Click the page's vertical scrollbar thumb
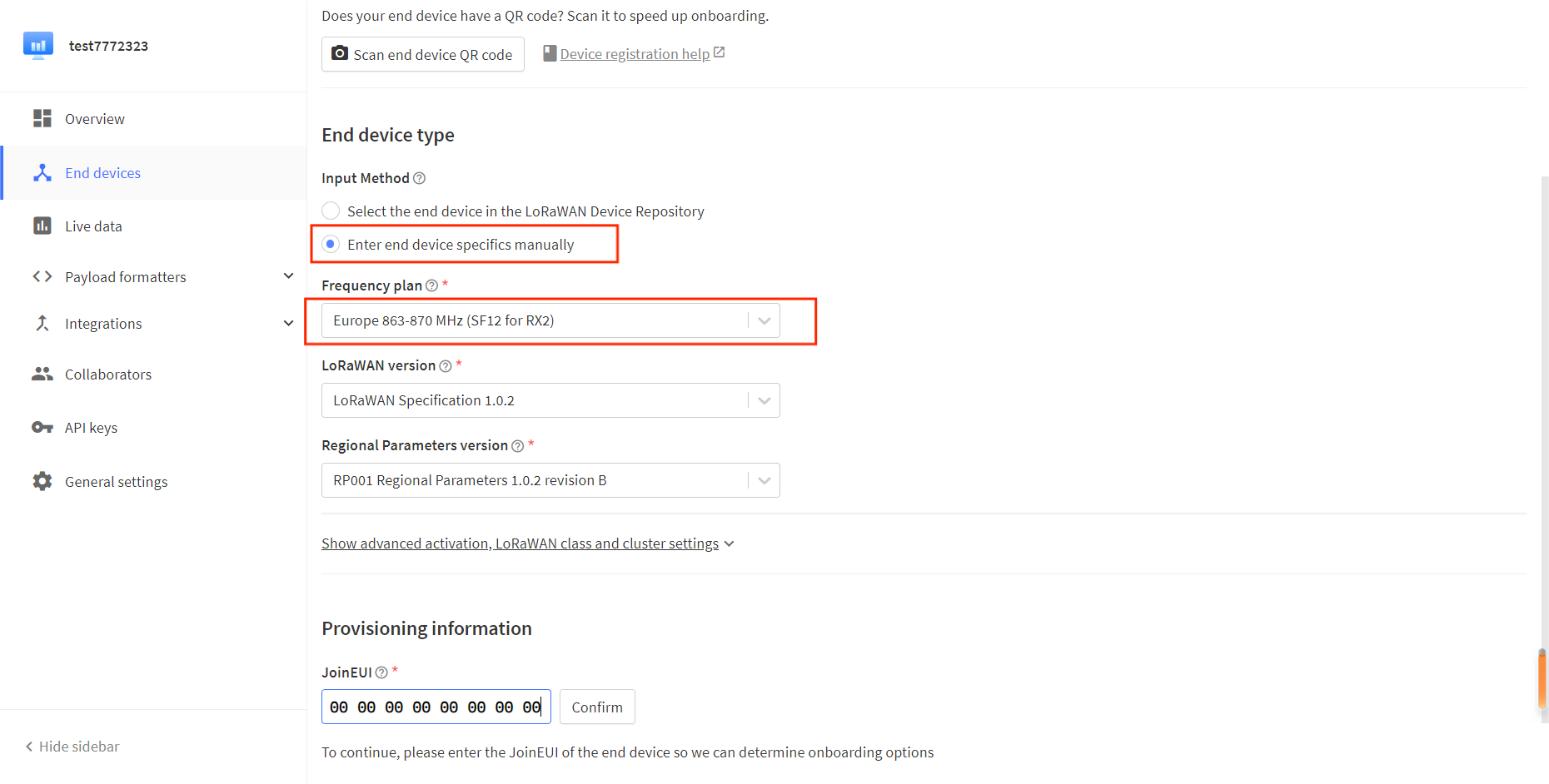 (x=1542, y=680)
